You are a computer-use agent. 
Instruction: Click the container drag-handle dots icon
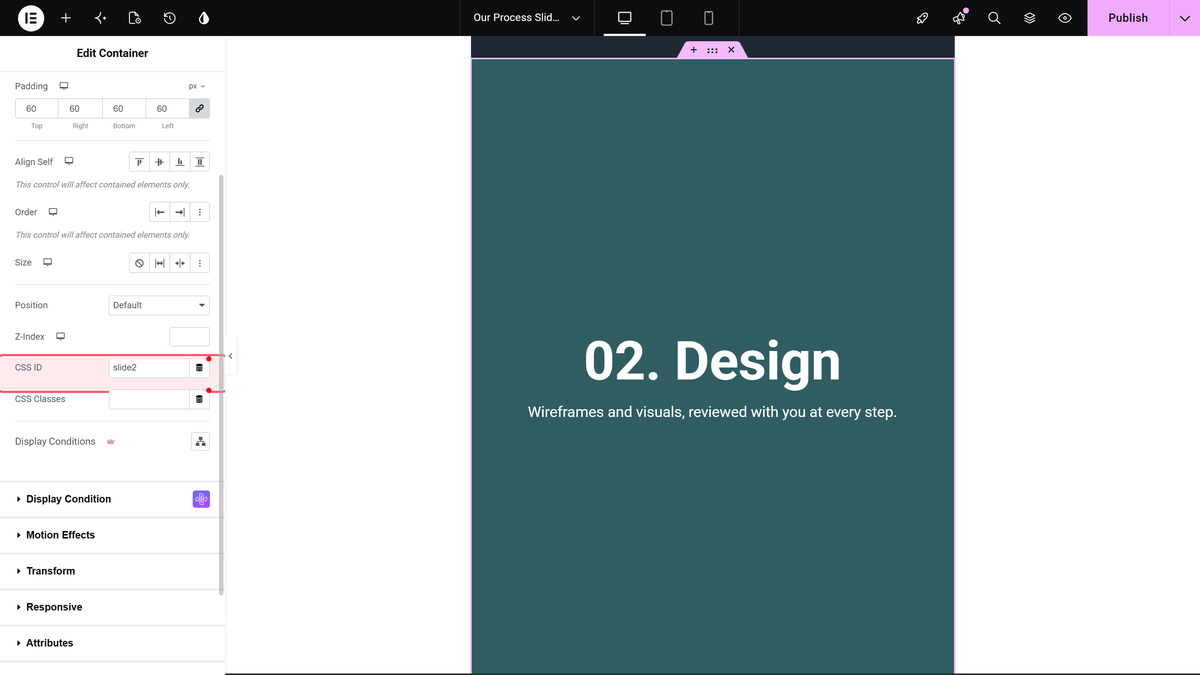[x=712, y=50]
